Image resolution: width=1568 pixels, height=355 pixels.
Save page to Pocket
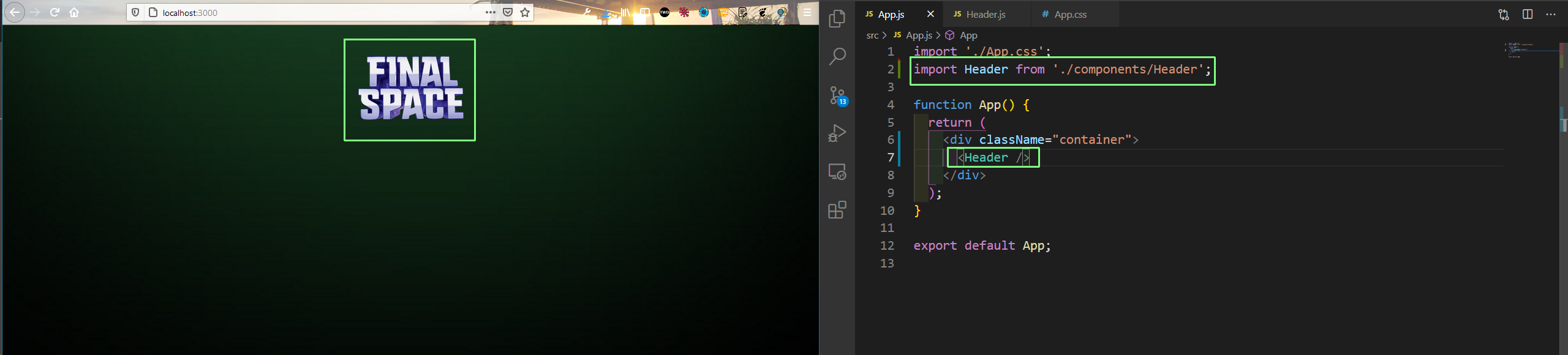coord(508,12)
